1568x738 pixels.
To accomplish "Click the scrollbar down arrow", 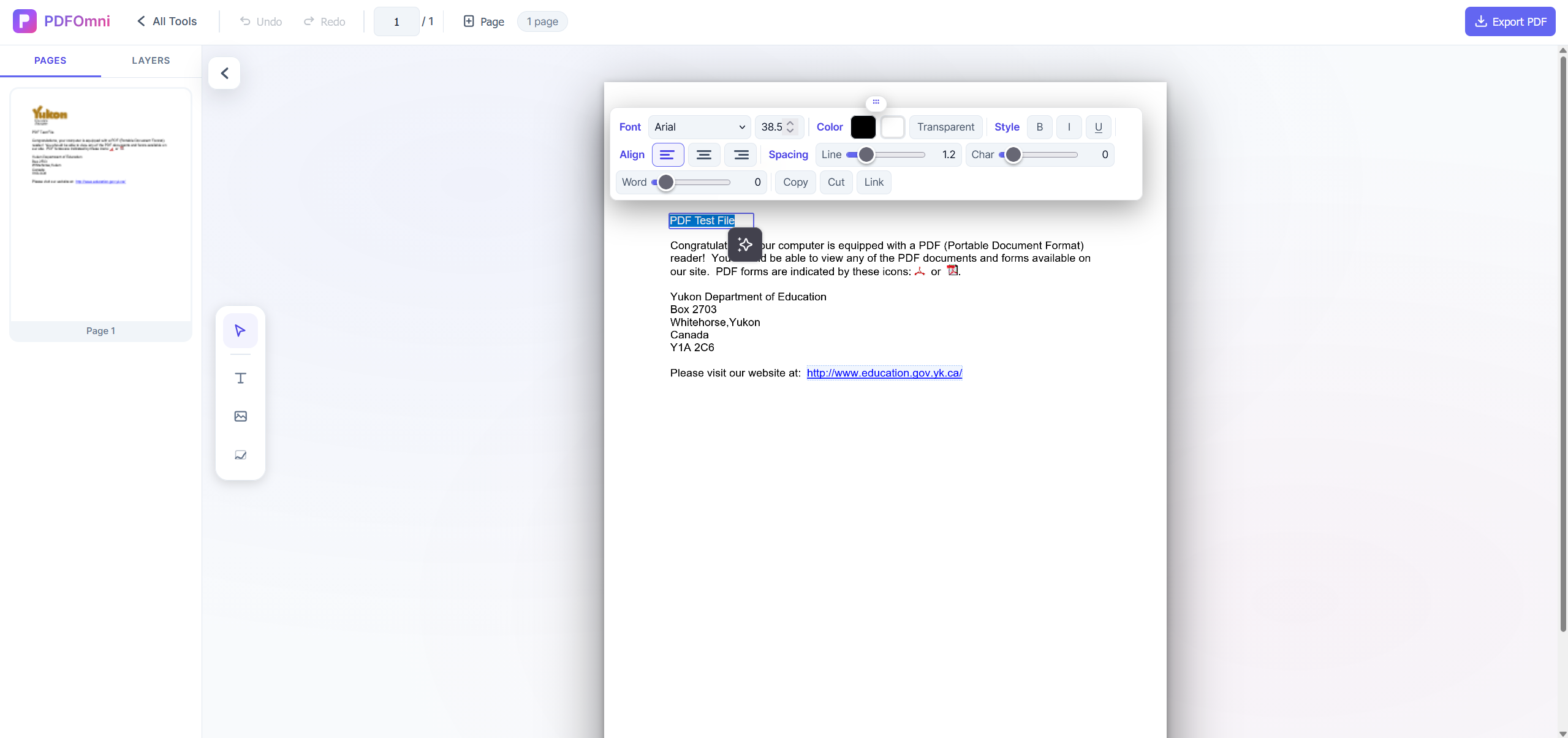I will (1562, 733).
